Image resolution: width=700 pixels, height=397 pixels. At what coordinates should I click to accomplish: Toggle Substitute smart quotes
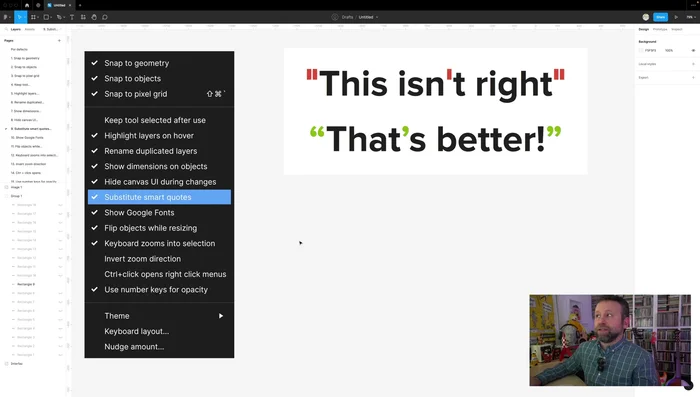[159, 197]
